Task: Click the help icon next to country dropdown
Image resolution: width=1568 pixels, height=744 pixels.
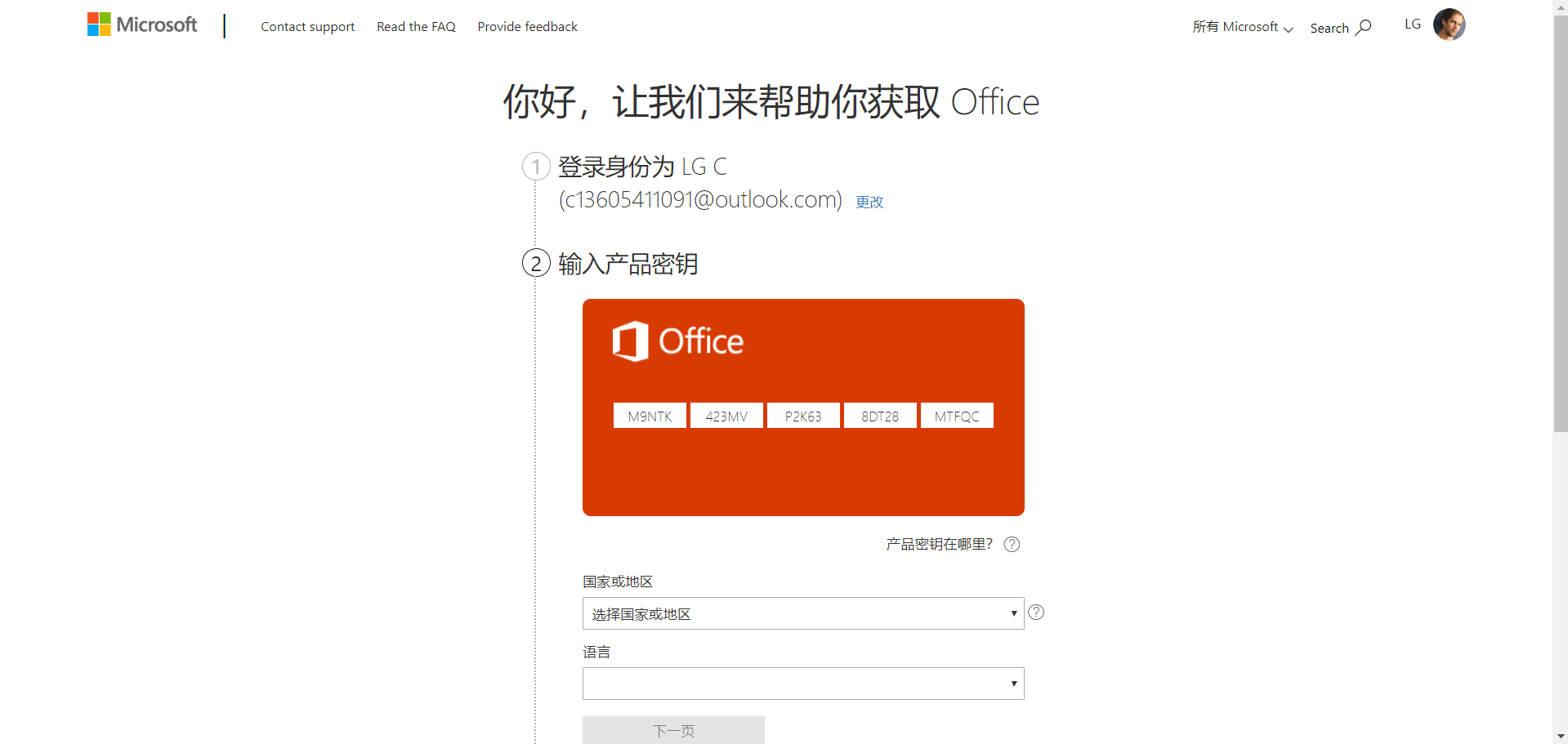Action: [x=1035, y=612]
